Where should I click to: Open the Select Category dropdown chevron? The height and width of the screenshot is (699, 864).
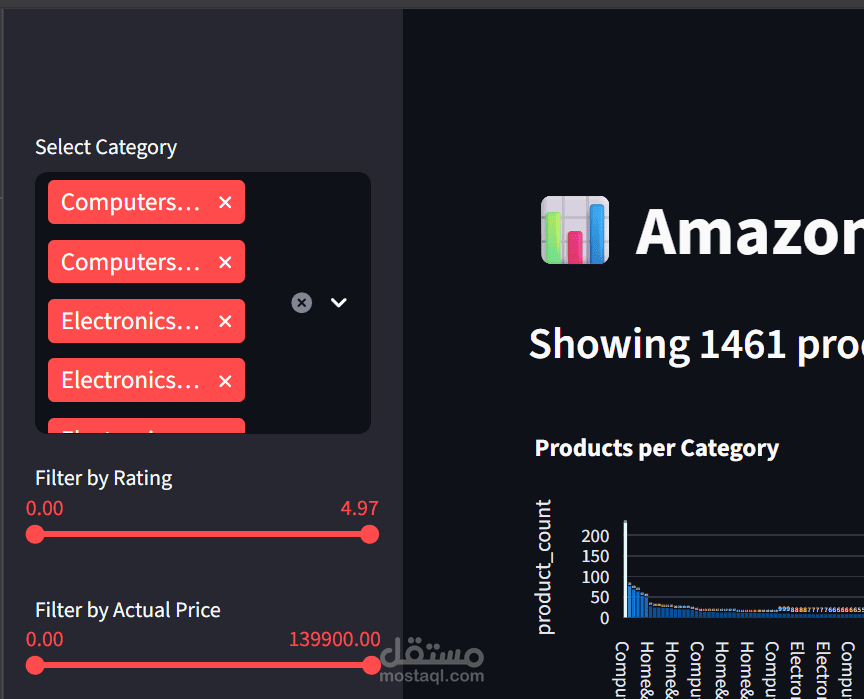338,302
